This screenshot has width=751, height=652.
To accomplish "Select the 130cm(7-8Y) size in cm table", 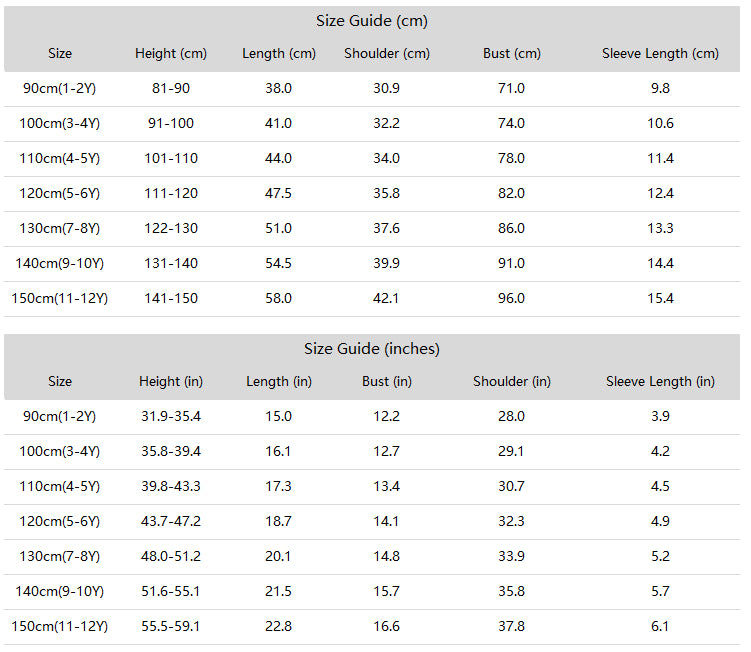I will click(x=60, y=229).
